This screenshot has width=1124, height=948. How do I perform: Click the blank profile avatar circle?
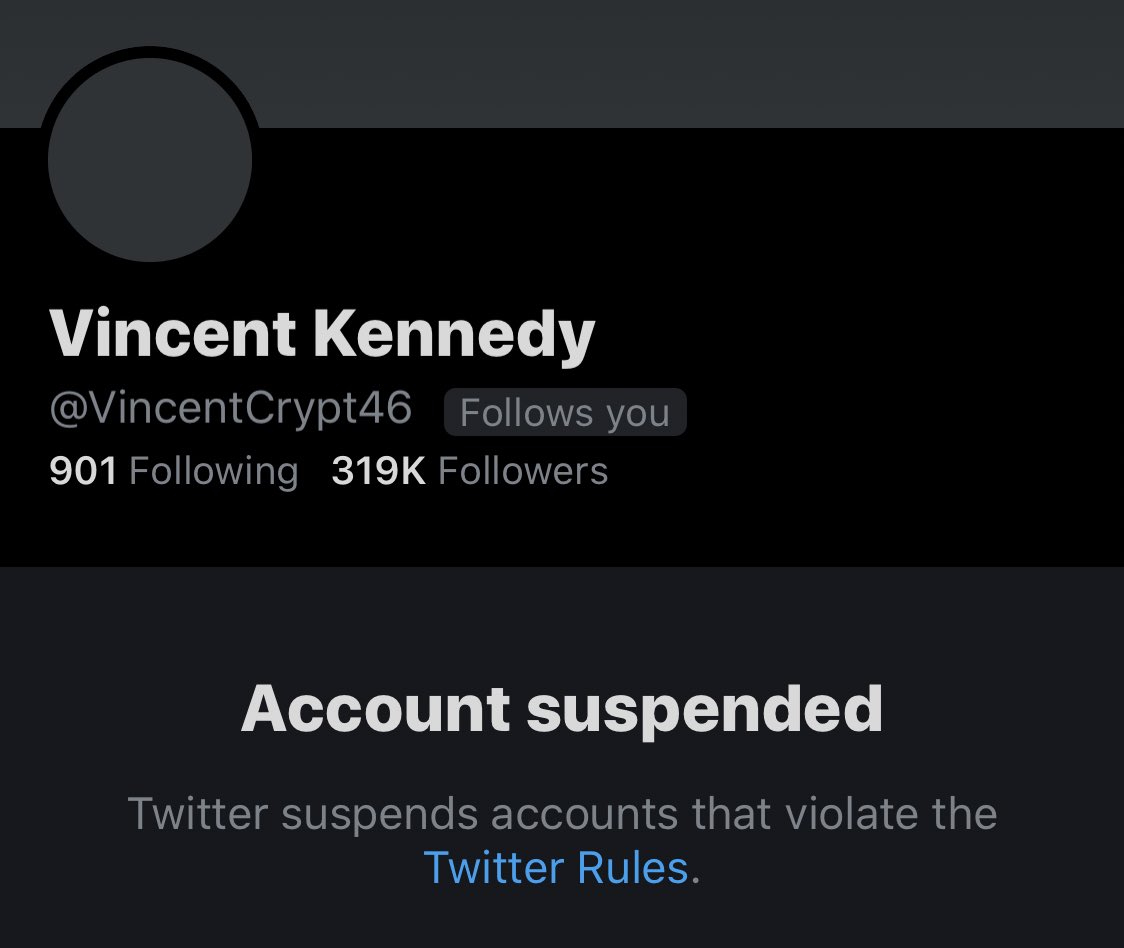click(150, 160)
